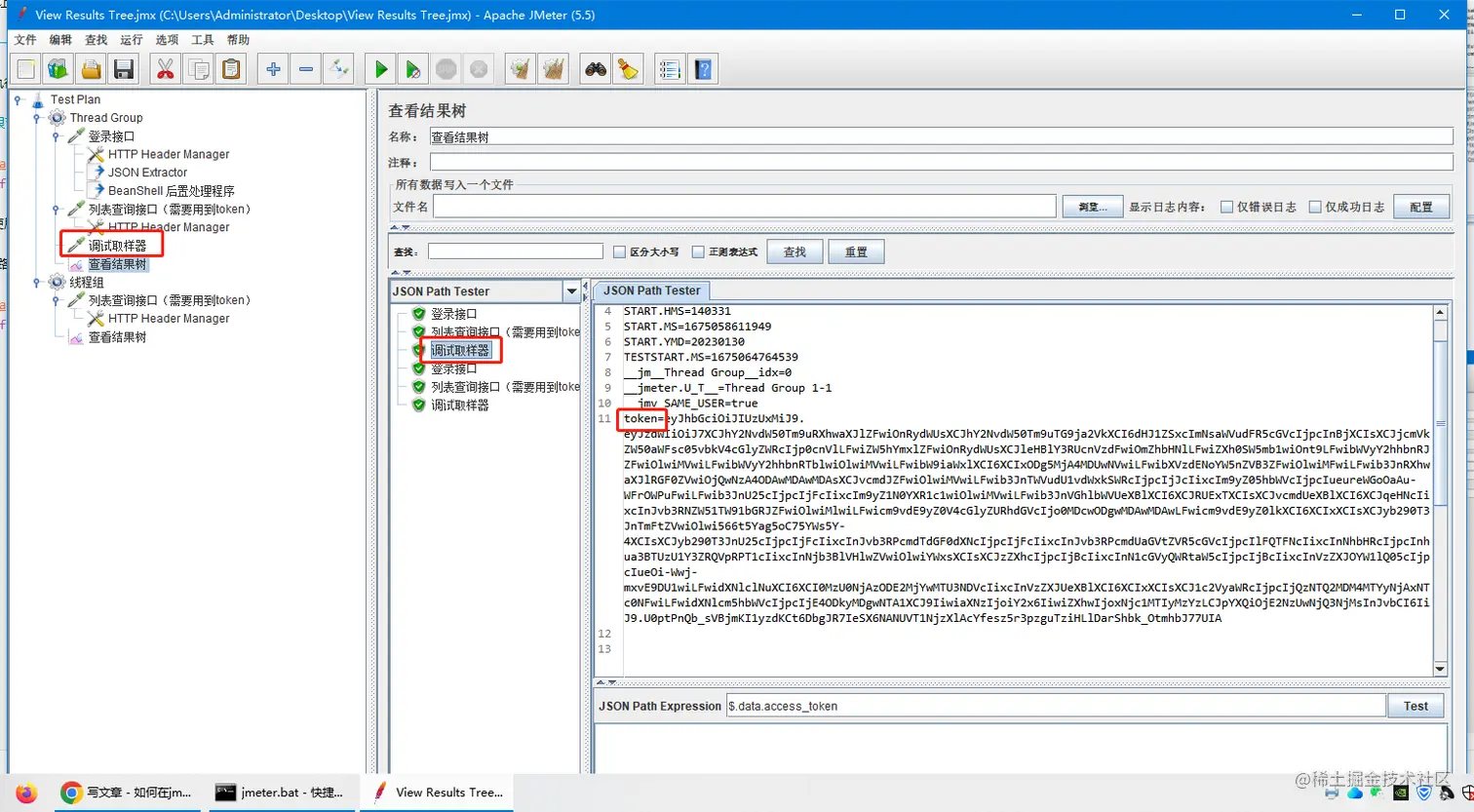The height and width of the screenshot is (812, 1474).
Task: Open the Function Helper list icon
Action: [670, 69]
